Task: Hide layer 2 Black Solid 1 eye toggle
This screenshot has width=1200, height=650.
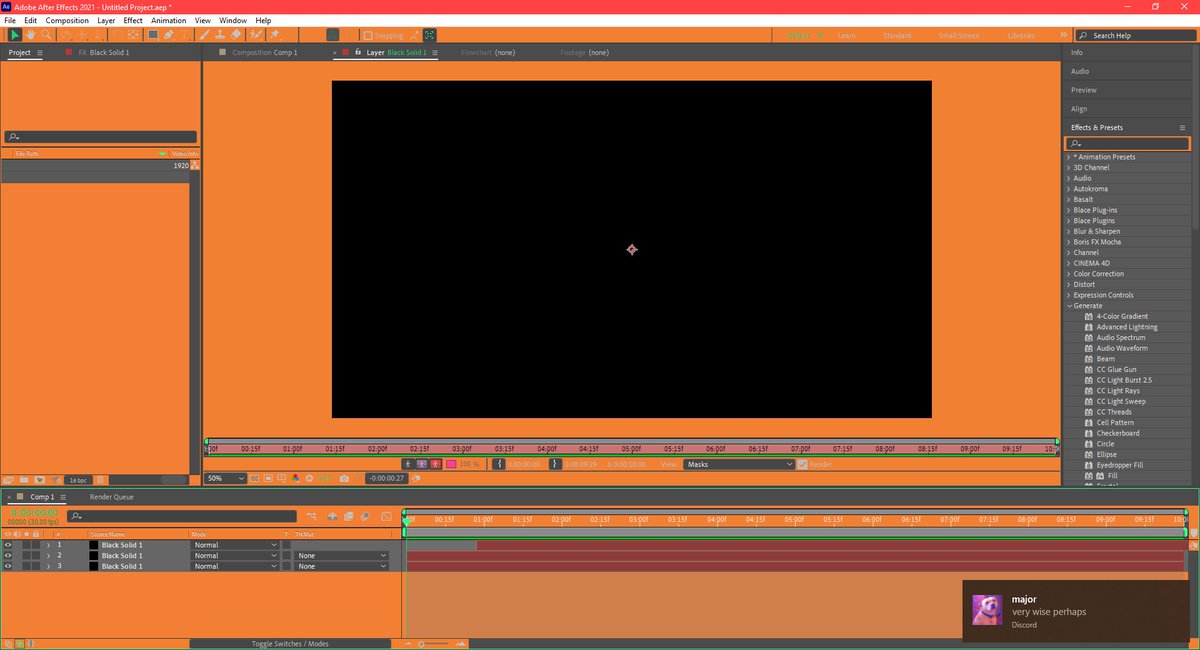Action: [8, 556]
